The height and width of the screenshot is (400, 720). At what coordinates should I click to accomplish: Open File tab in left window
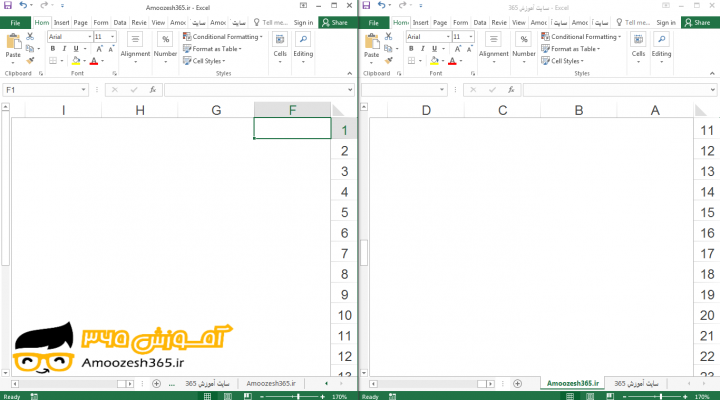tap(15, 23)
